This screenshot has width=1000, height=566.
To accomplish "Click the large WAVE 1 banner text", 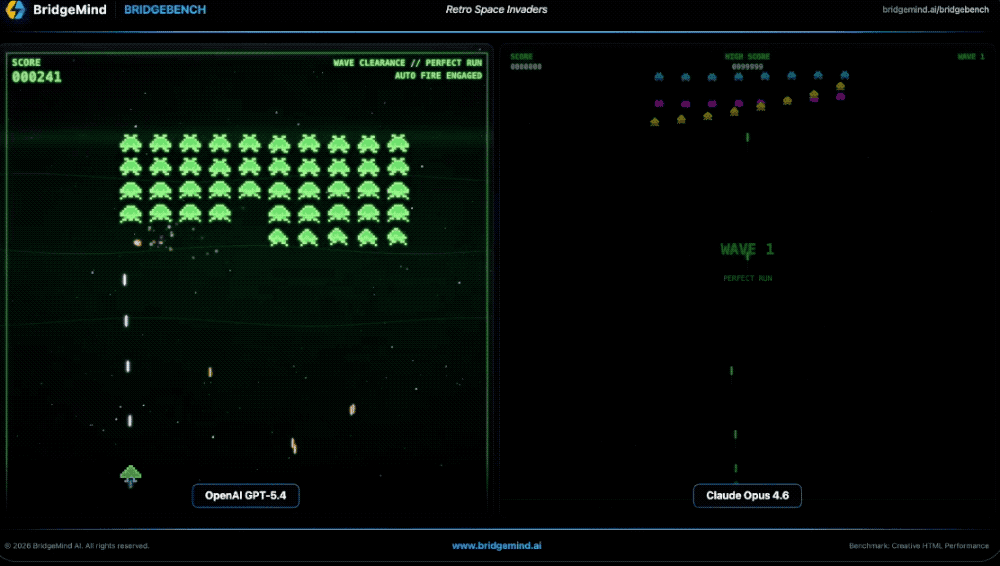I will (x=747, y=249).
